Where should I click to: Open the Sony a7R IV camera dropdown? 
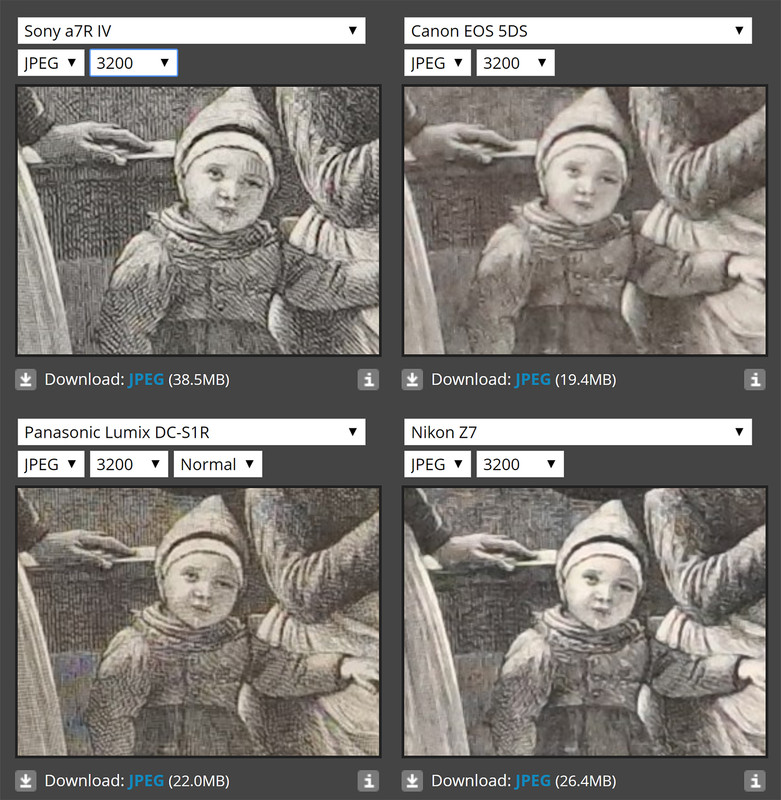click(x=191, y=31)
